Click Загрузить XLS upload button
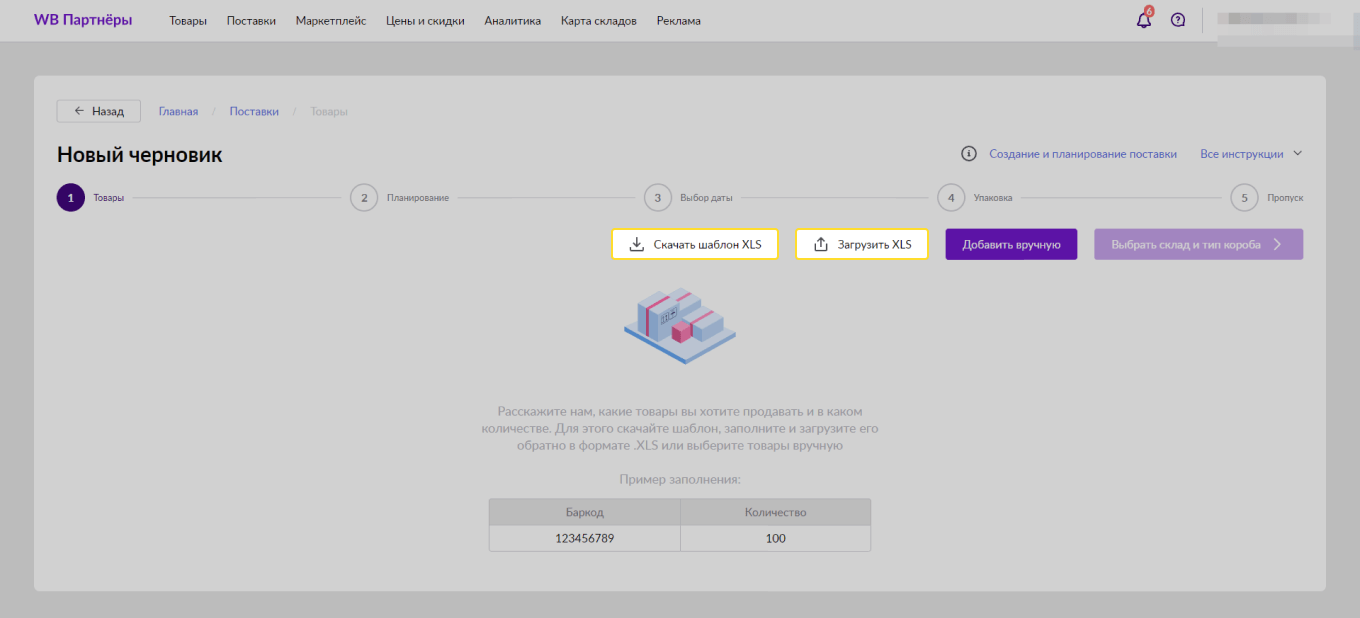The height and width of the screenshot is (618, 1360). pyautogui.click(x=862, y=244)
